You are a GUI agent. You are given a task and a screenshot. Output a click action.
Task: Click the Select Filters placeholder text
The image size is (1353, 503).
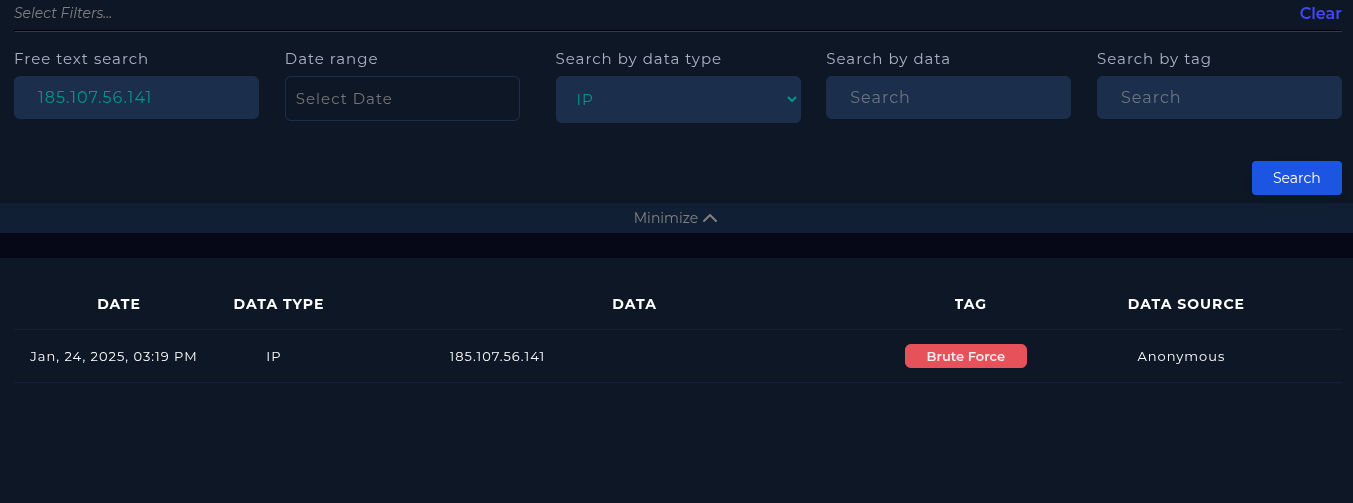click(x=63, y=13)
